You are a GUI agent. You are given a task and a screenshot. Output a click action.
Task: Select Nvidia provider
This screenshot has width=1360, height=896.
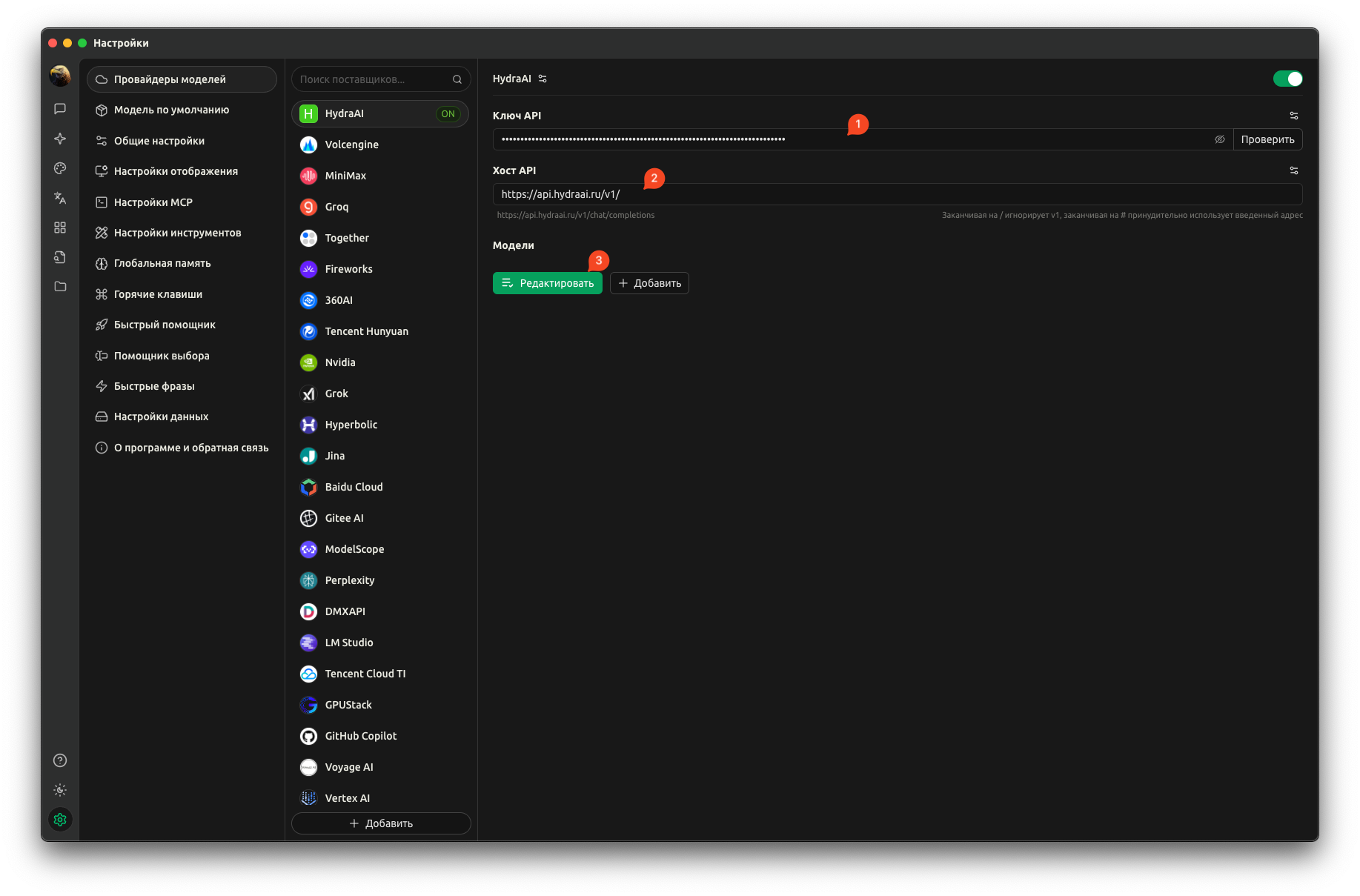tap(380, 362)
